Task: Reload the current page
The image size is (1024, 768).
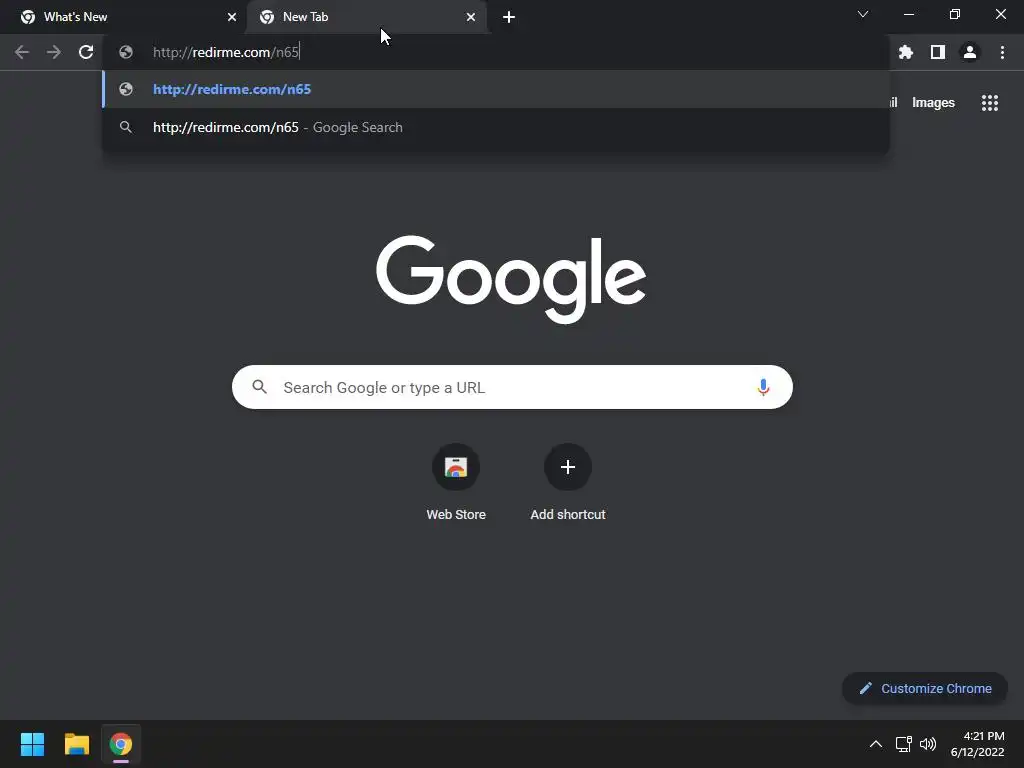Action: click(x=86, y=52)
